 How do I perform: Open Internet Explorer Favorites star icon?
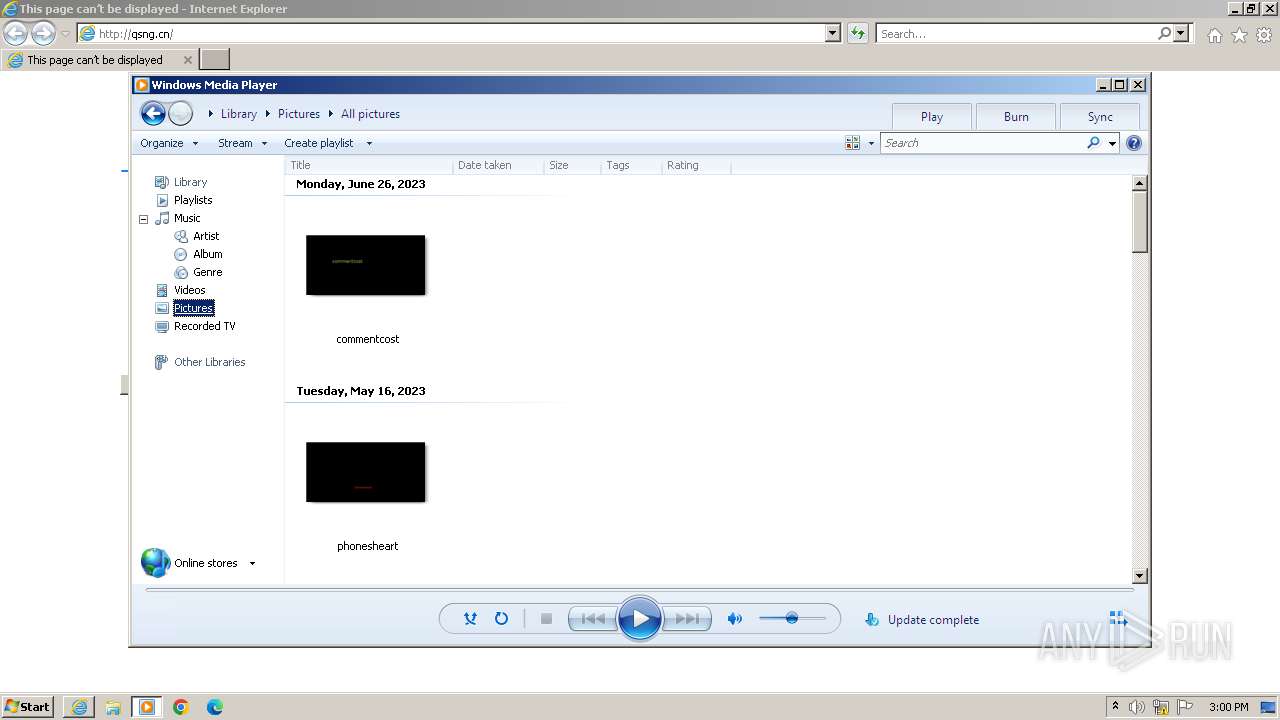(1239, 35)
